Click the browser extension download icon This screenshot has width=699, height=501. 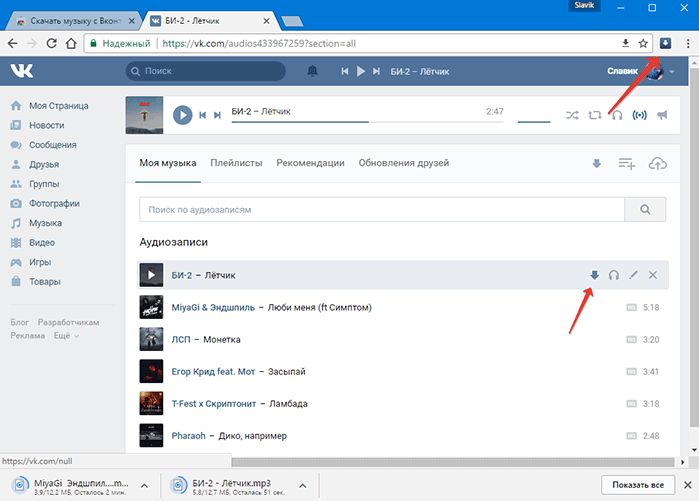point(665,43)
